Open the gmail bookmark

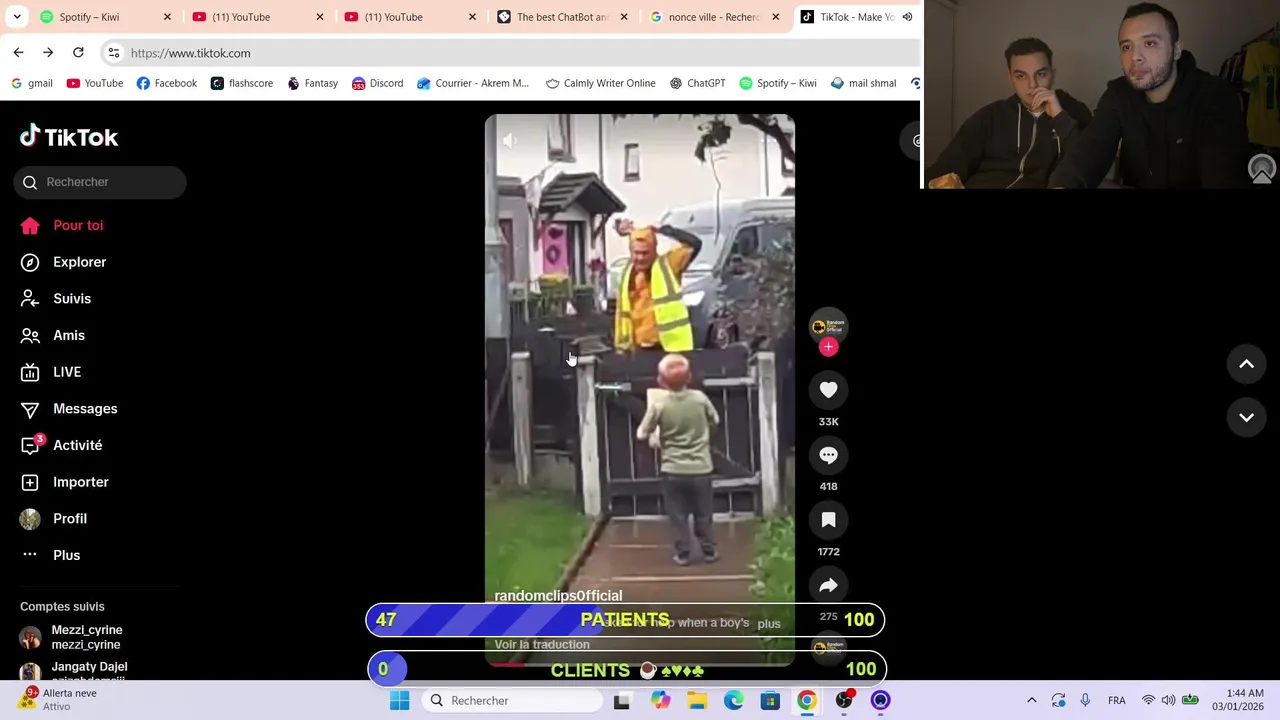click(x=31, y=83)
